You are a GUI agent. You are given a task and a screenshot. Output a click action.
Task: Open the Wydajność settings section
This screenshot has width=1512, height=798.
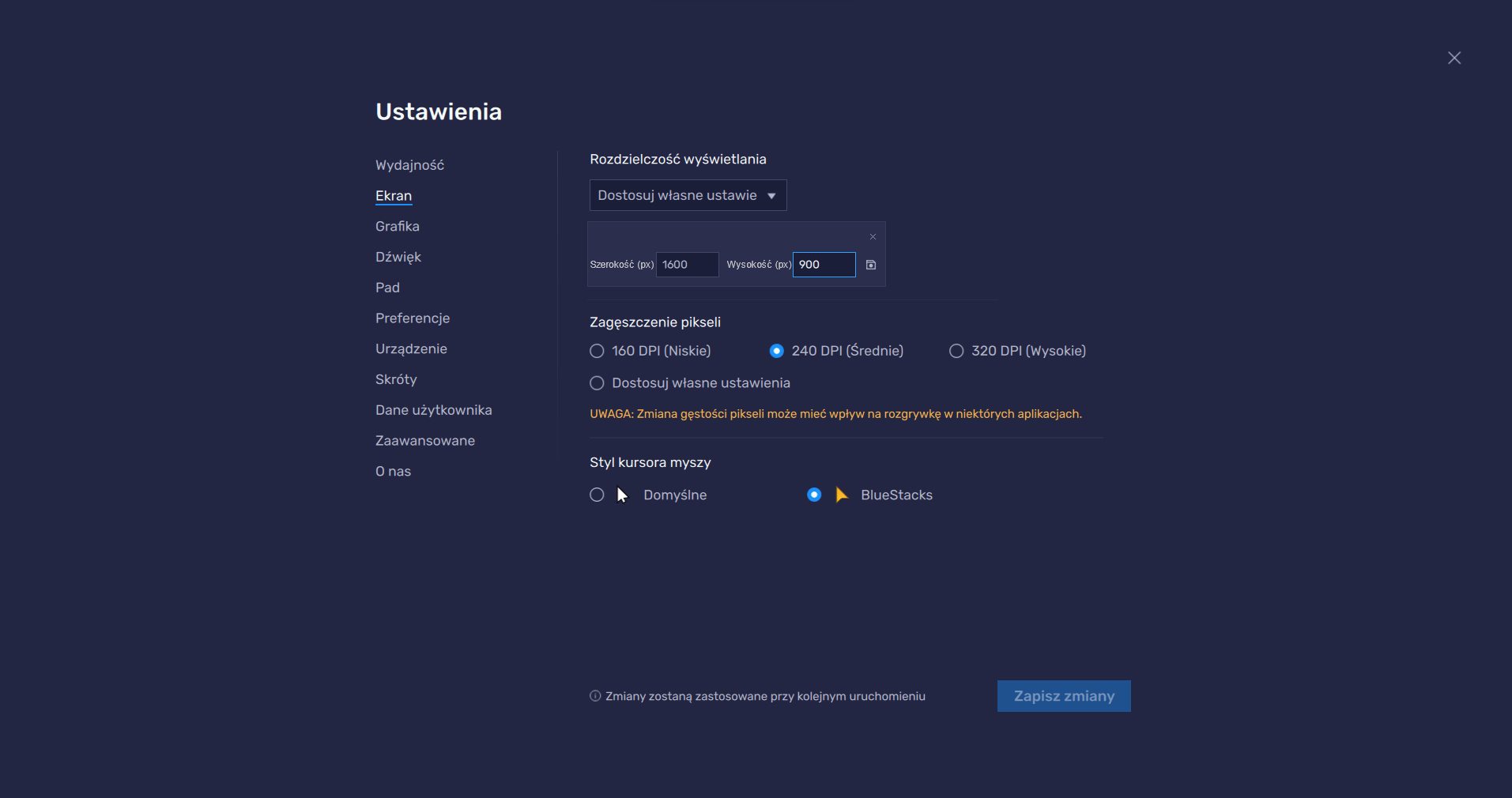pyautogui.click(x=409, y=165)
